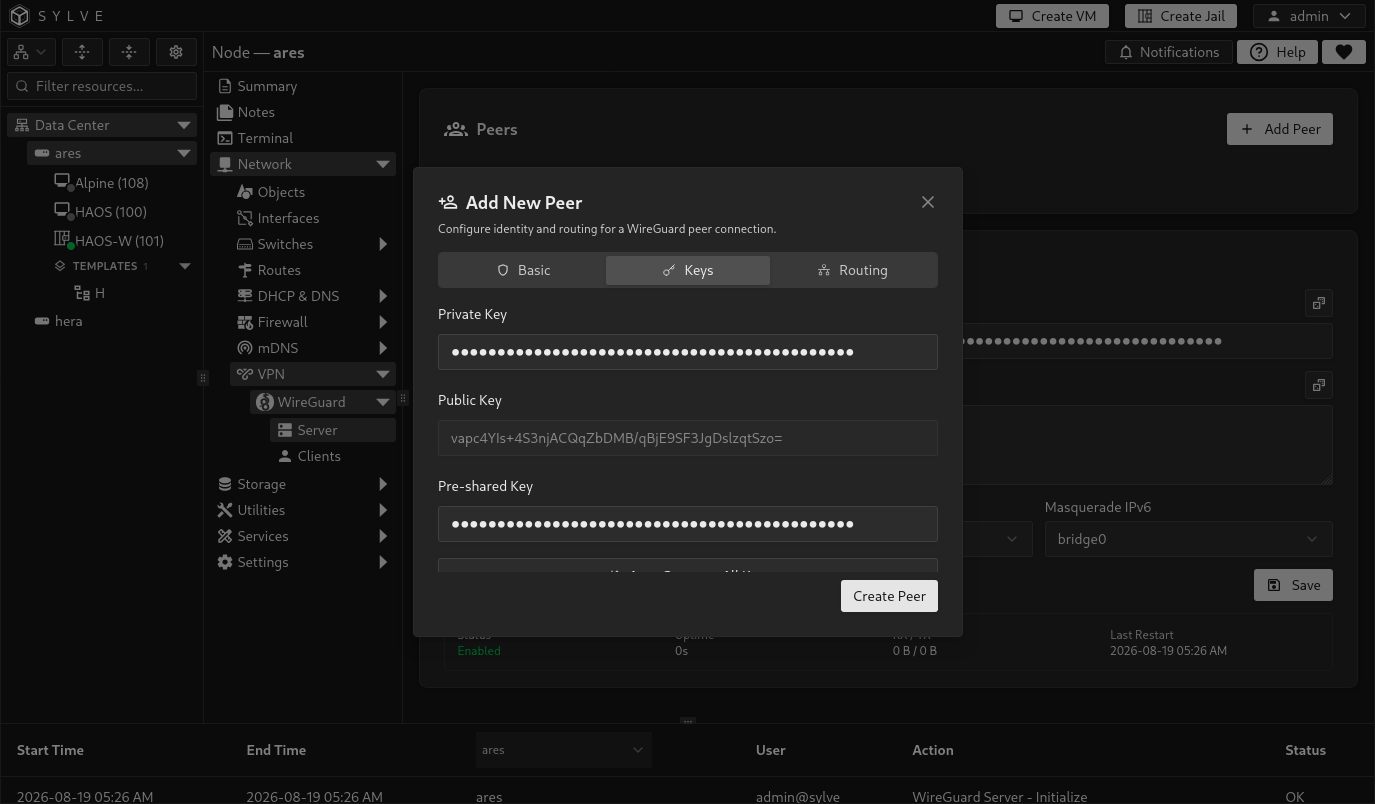Click the Private Key field
The height and width of the screenshot is (804, 1375).
pos(688,352)
